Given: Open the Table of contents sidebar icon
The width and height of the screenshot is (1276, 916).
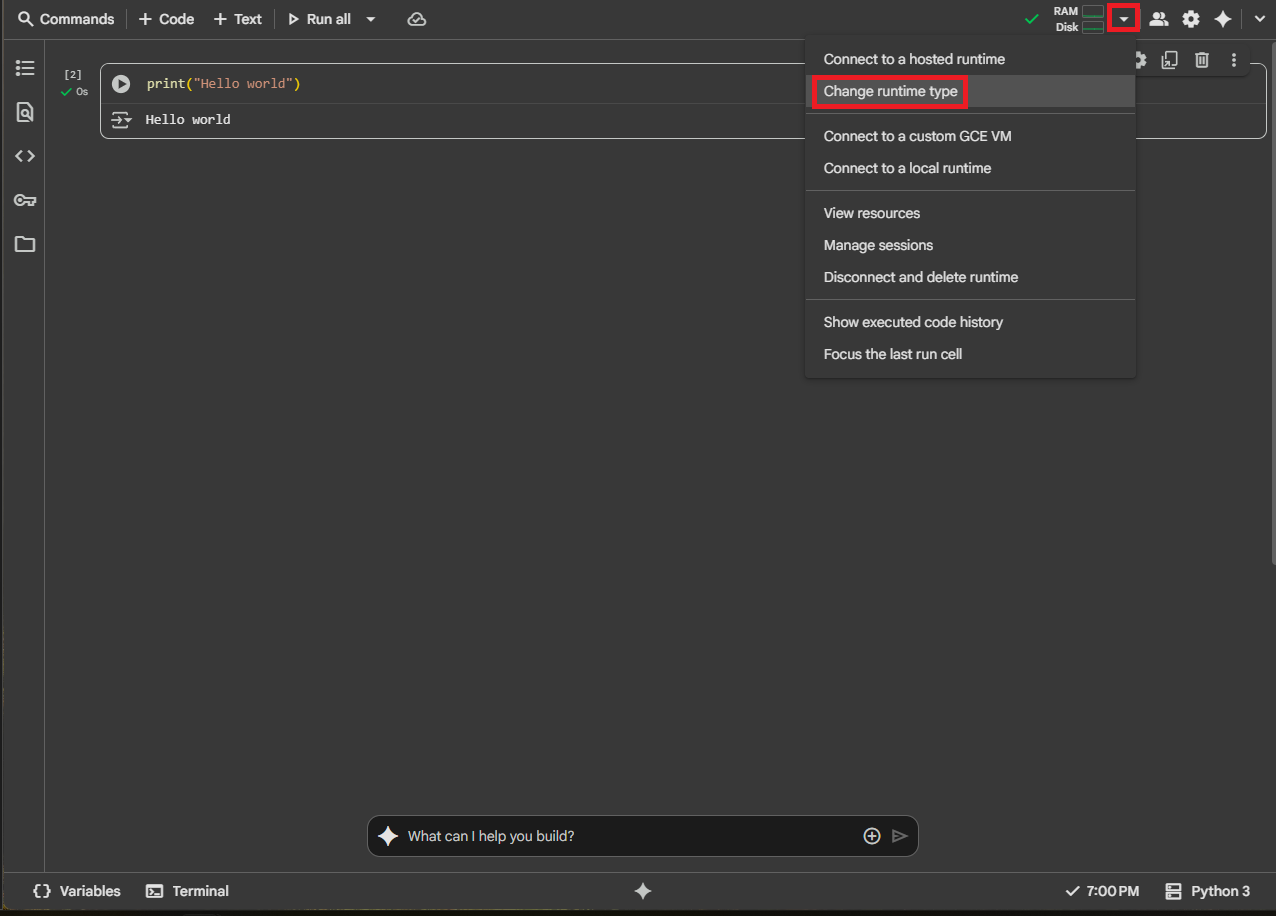Looking at the screenshot, I should click(x=25, y=68).
